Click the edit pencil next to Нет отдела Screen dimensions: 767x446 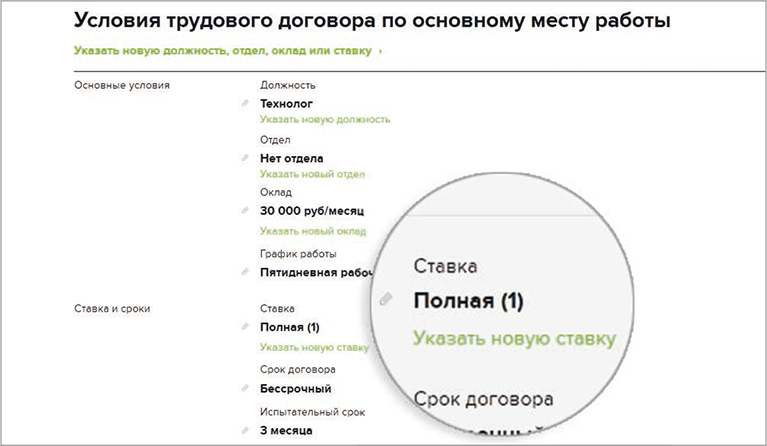[x=243, y=158]
